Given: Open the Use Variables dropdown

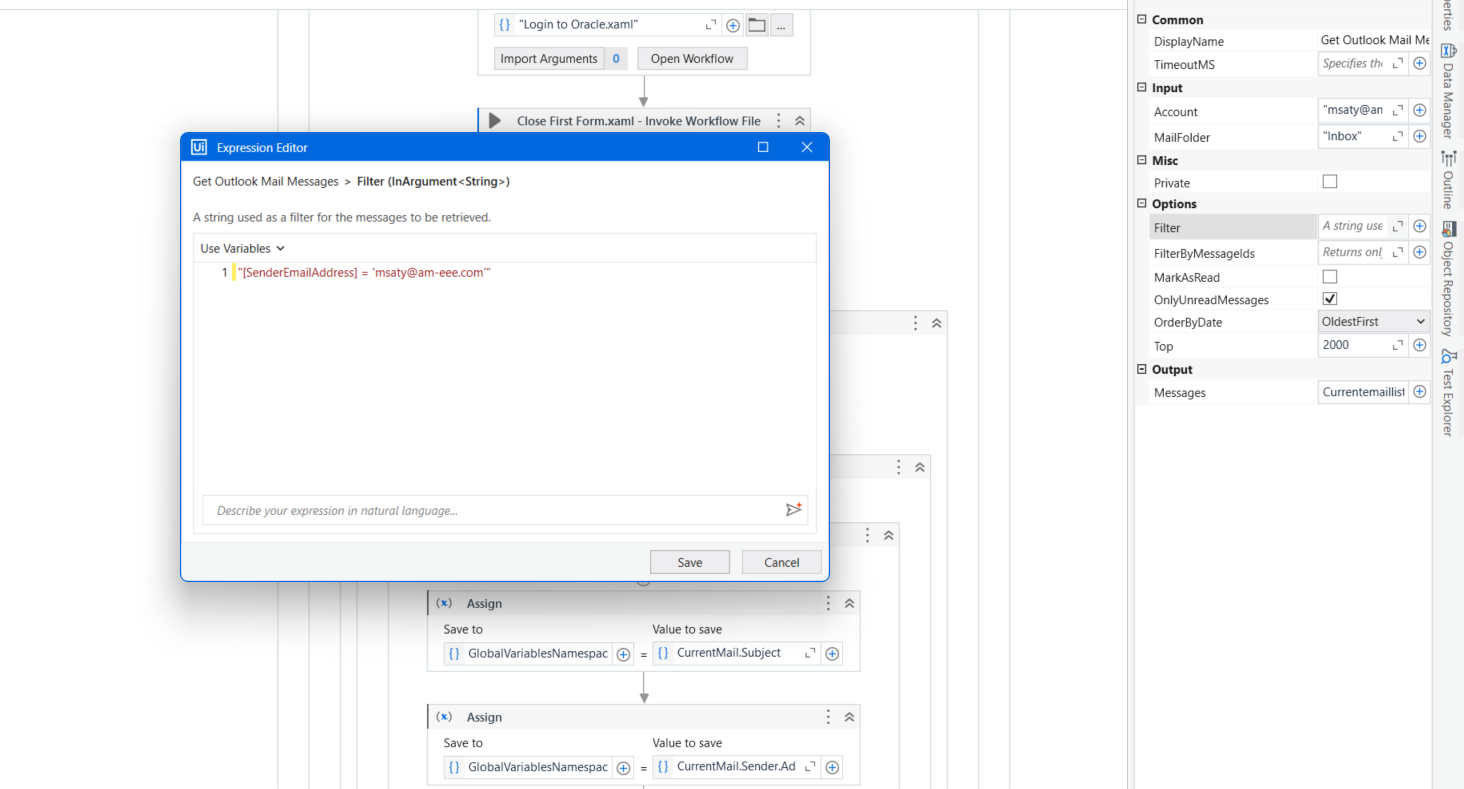Looking at the screenshot, I should 243,248.
